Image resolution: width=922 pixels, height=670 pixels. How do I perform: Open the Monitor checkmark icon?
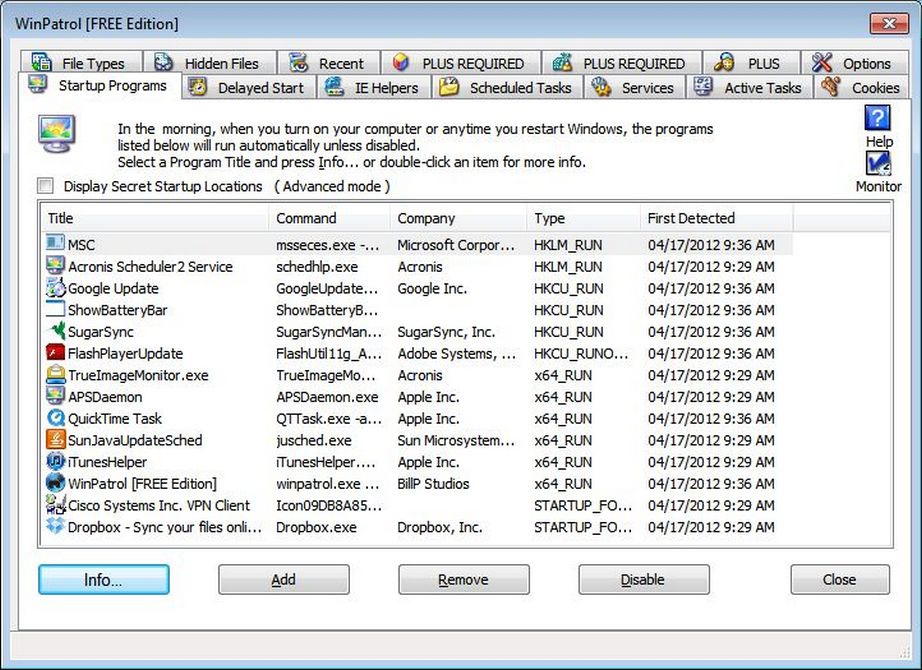click(878, 164)
